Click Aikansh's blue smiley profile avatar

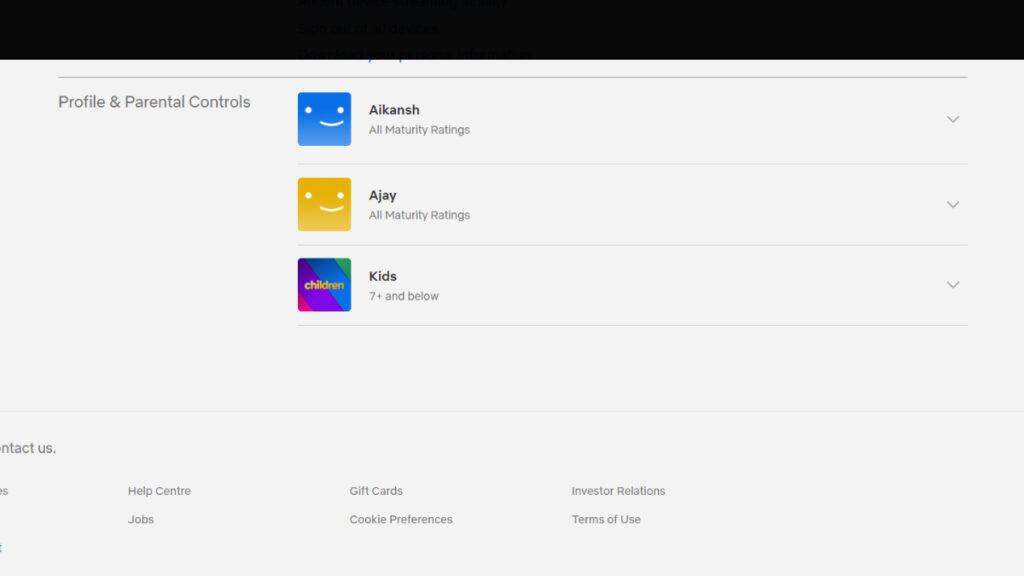click(324, 119)
